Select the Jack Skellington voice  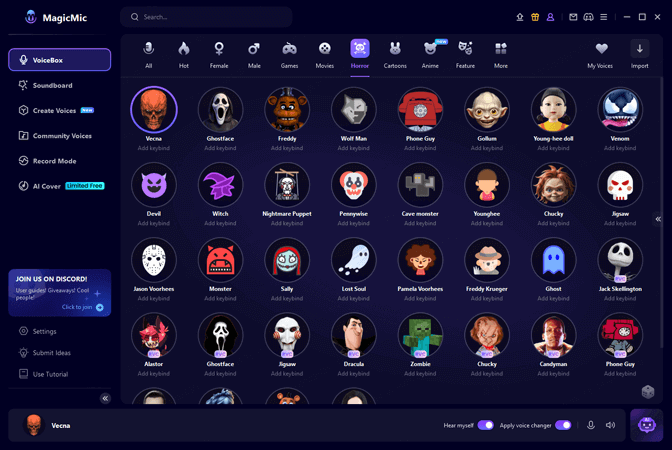620,260
